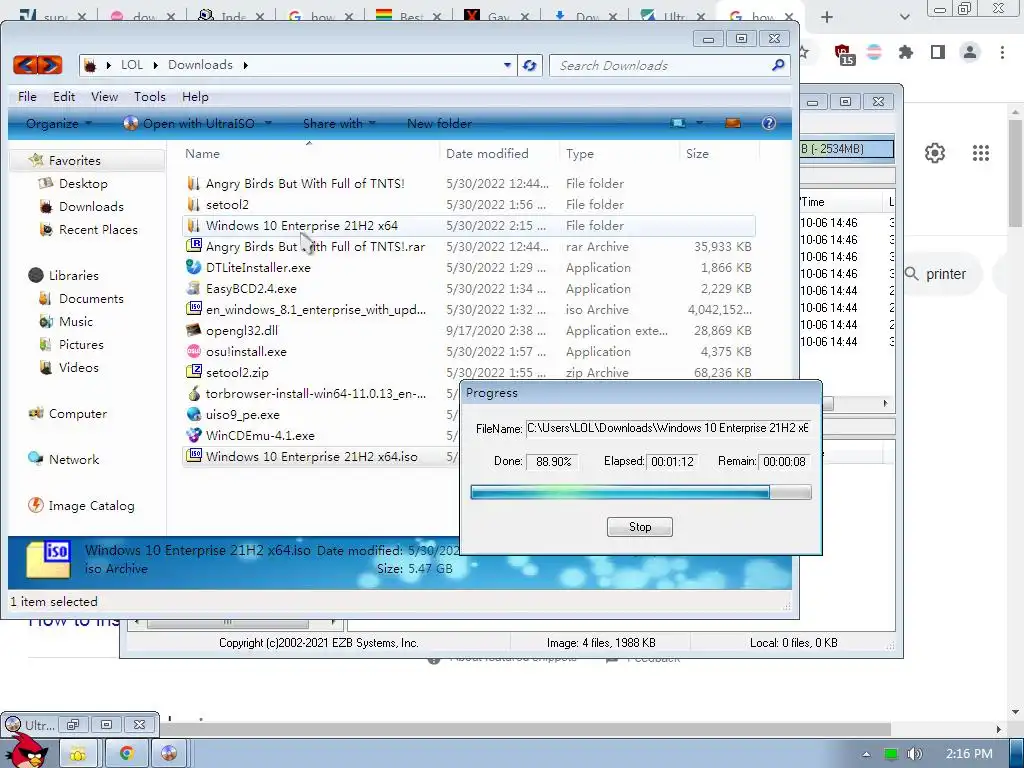Expand the LOL breadcrumb arrow
The width and height of the screenshot is (1024, 768).
click(x=155, y=65)
